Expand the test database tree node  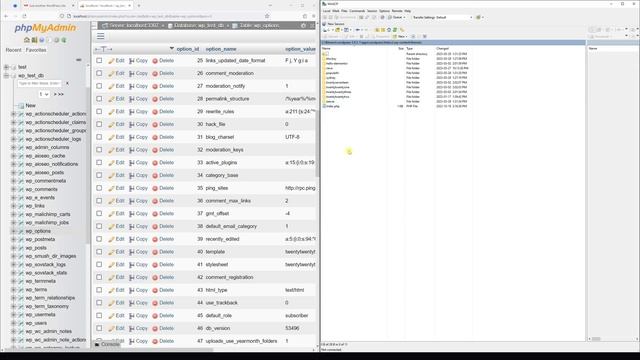(6, 67)
